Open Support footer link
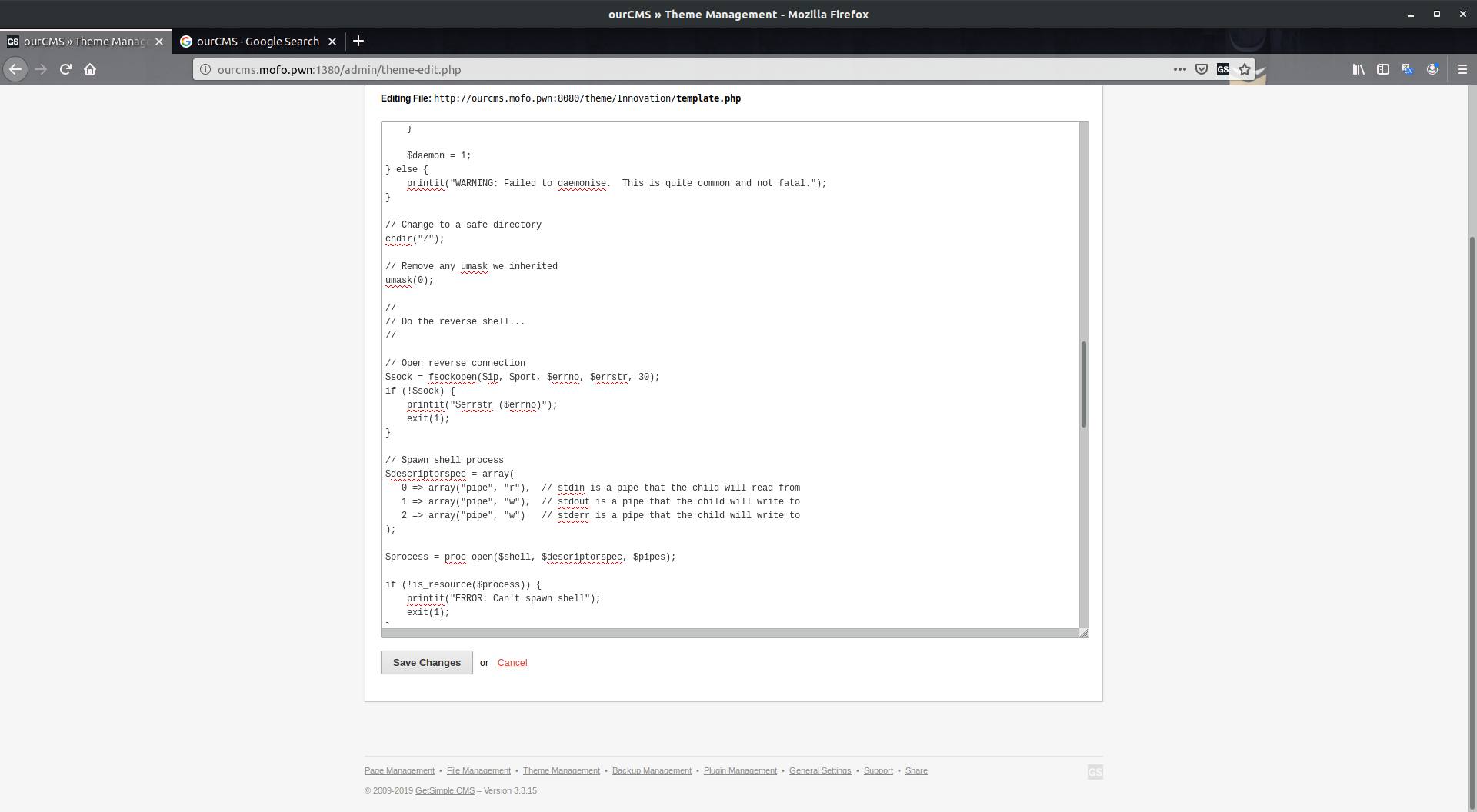 tap(879, 770)
